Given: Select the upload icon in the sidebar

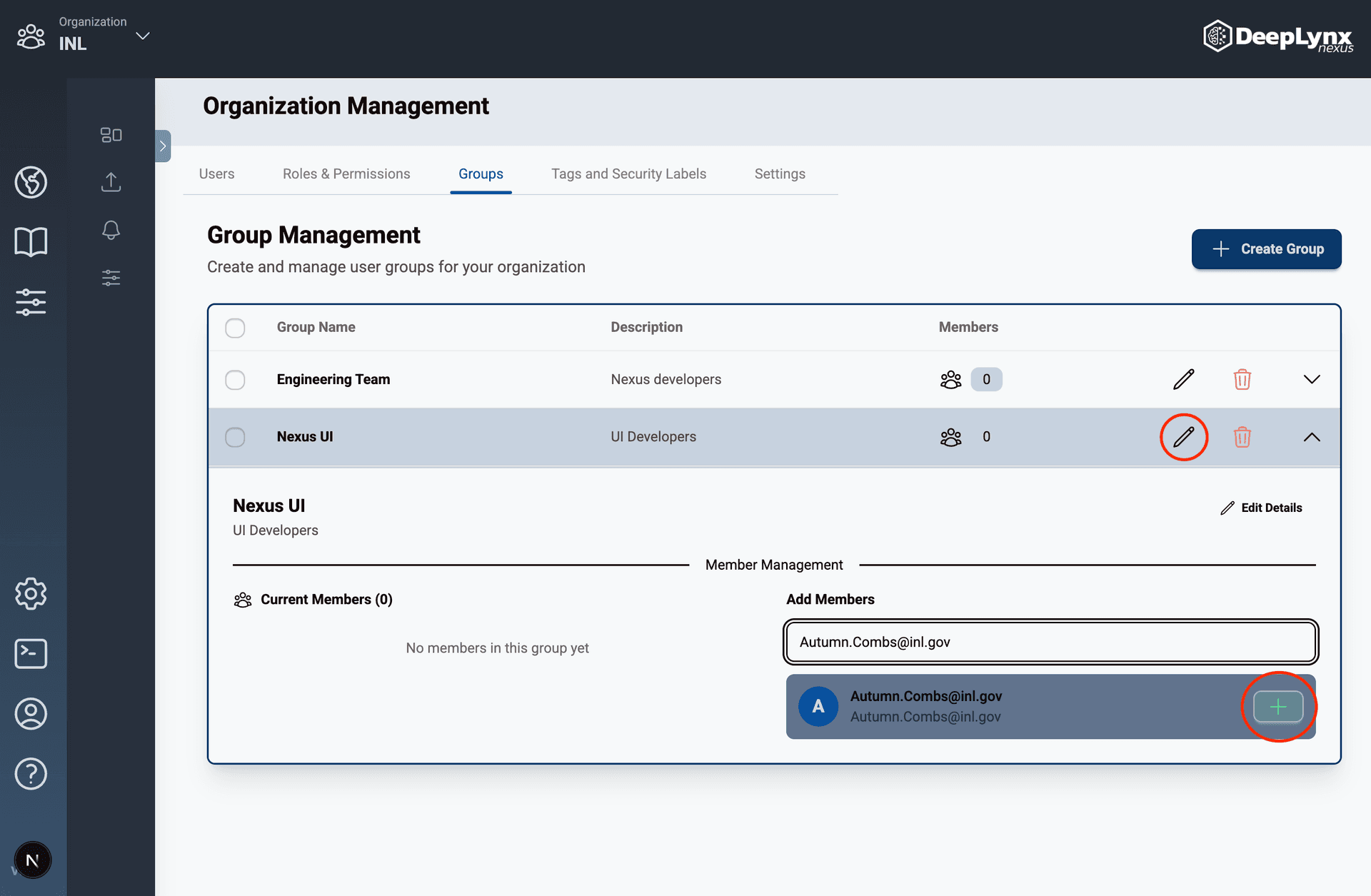Looking at the screenshot, I should point(111,182).
